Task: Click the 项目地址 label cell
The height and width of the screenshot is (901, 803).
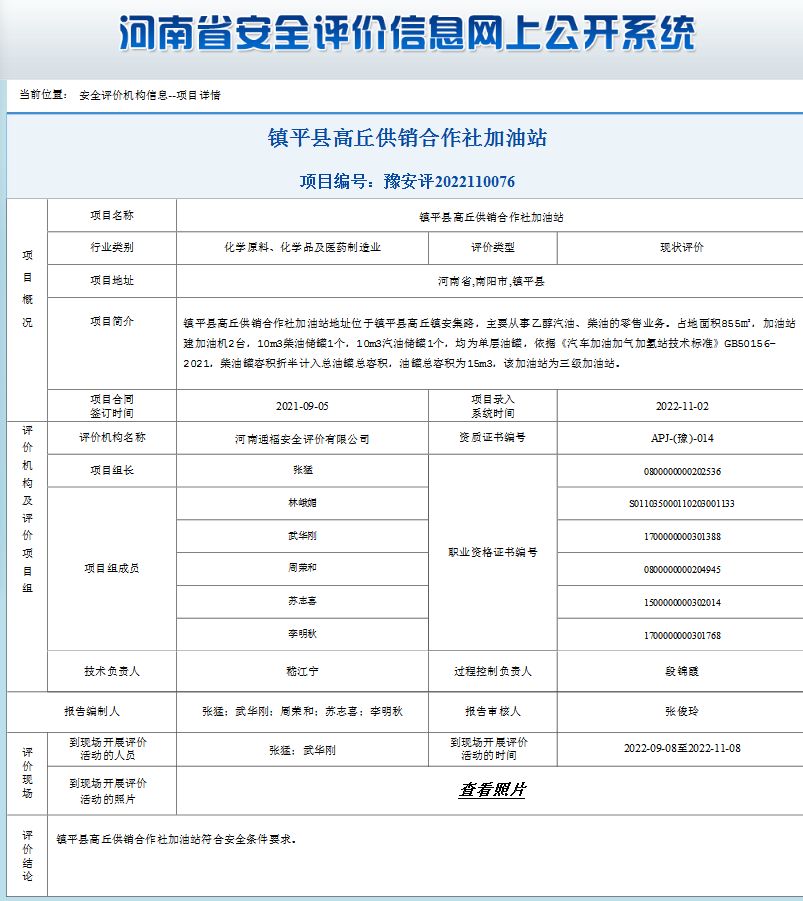Action: (112, 280)
